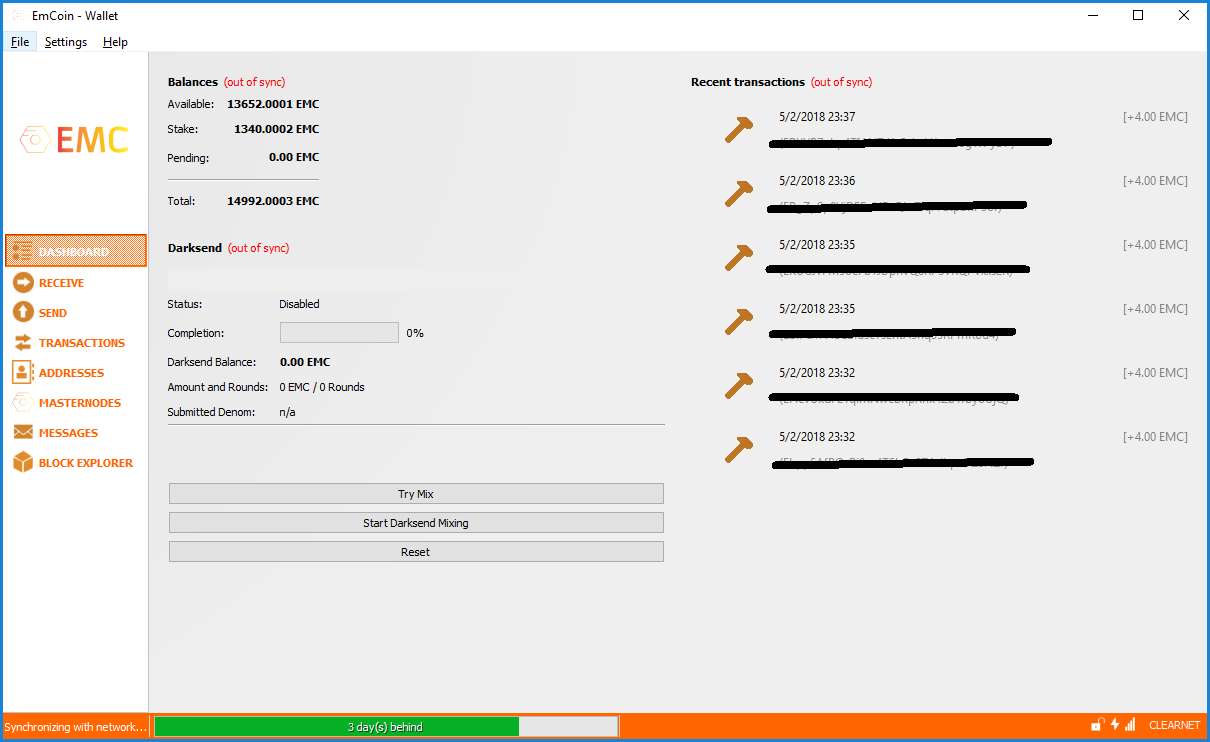Click the Darksend Reset button
The image size is (1210, 742).
pos(416,552)
